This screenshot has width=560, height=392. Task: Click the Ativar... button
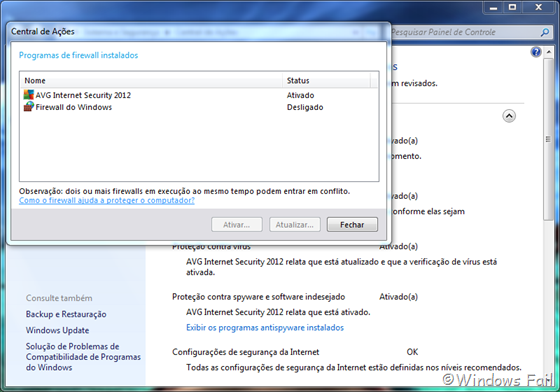point(237,225)
